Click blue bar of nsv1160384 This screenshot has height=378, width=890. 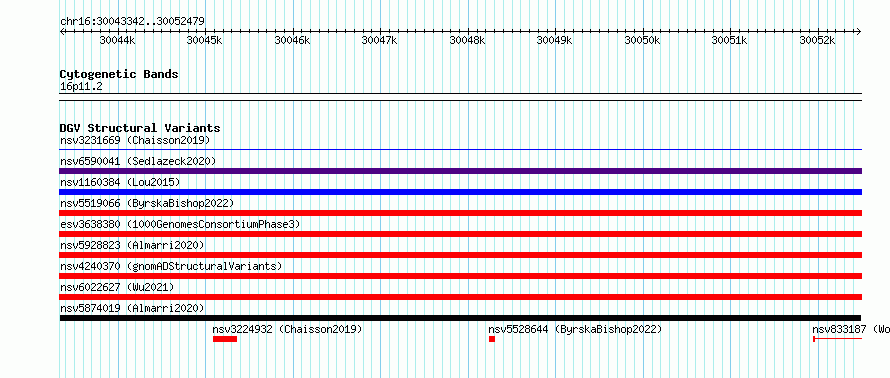click(461, 192)
